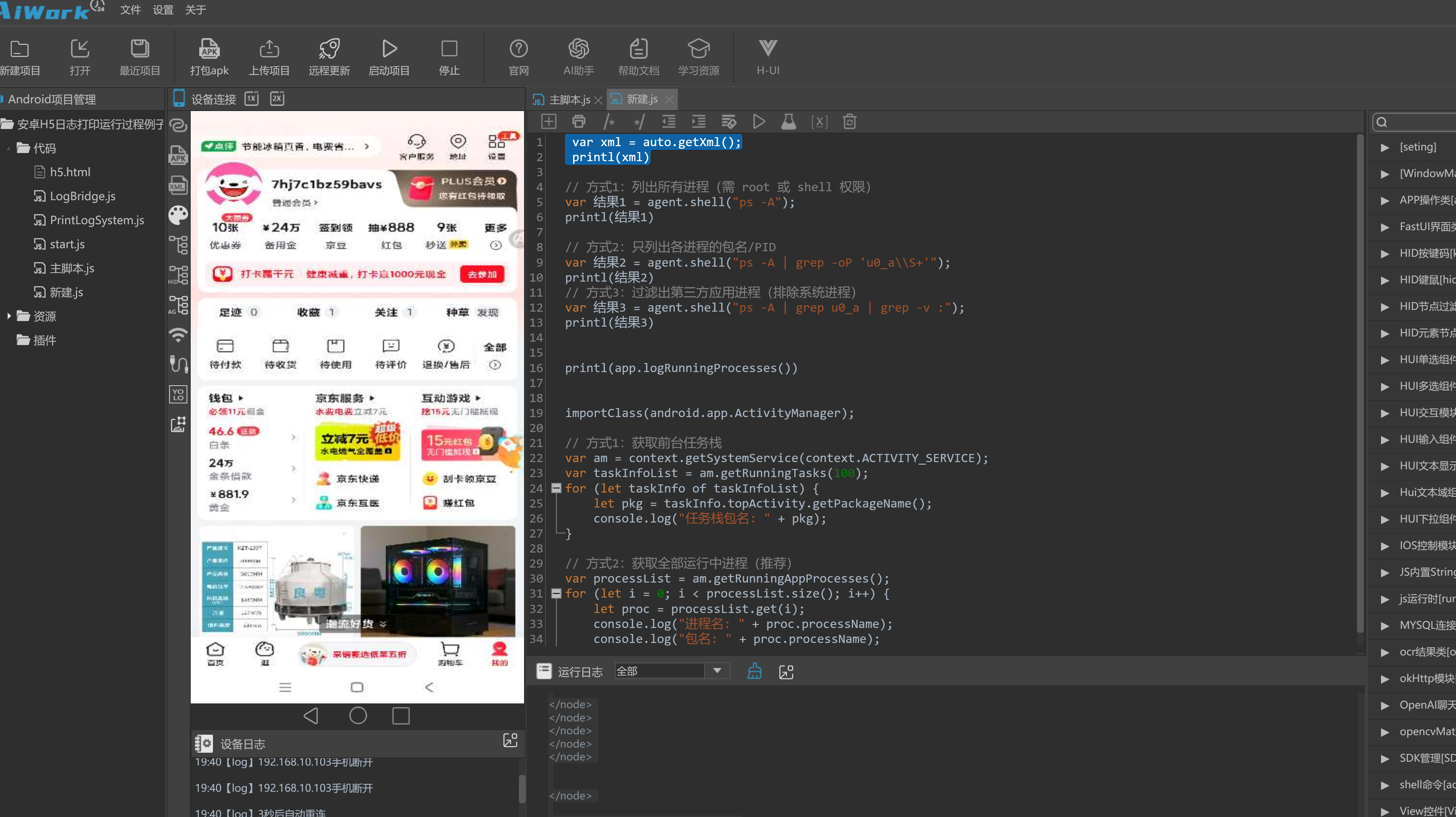1456x817 pixels.
Task: Expand the 资源 folder
Action: pyautogui.click(x=9, y=316)
